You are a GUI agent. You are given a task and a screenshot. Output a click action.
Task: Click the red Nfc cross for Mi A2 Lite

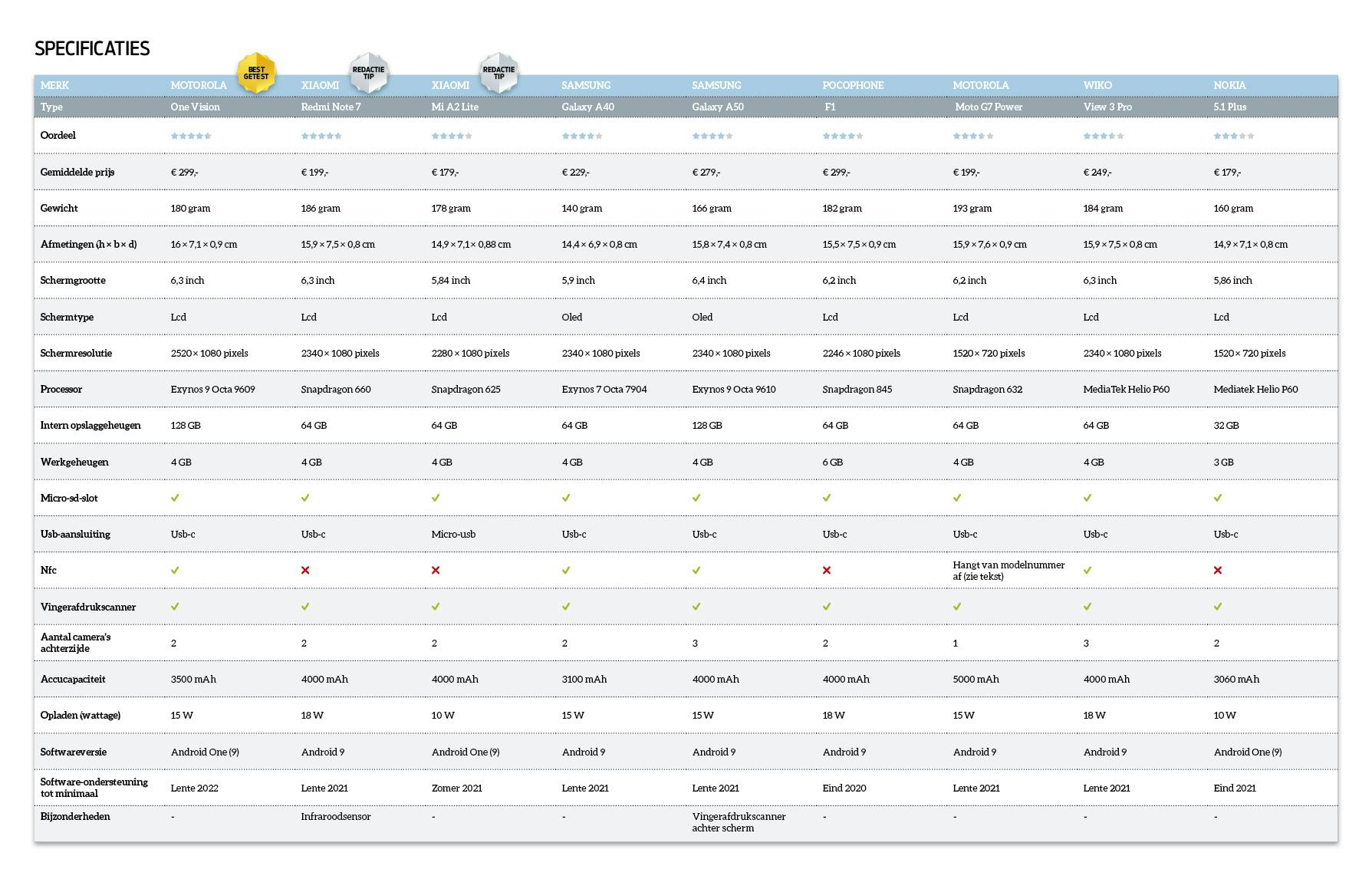436,571
